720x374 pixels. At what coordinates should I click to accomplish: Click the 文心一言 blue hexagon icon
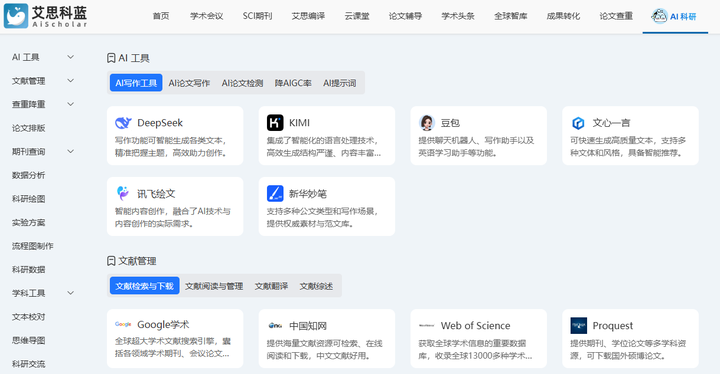578,123
